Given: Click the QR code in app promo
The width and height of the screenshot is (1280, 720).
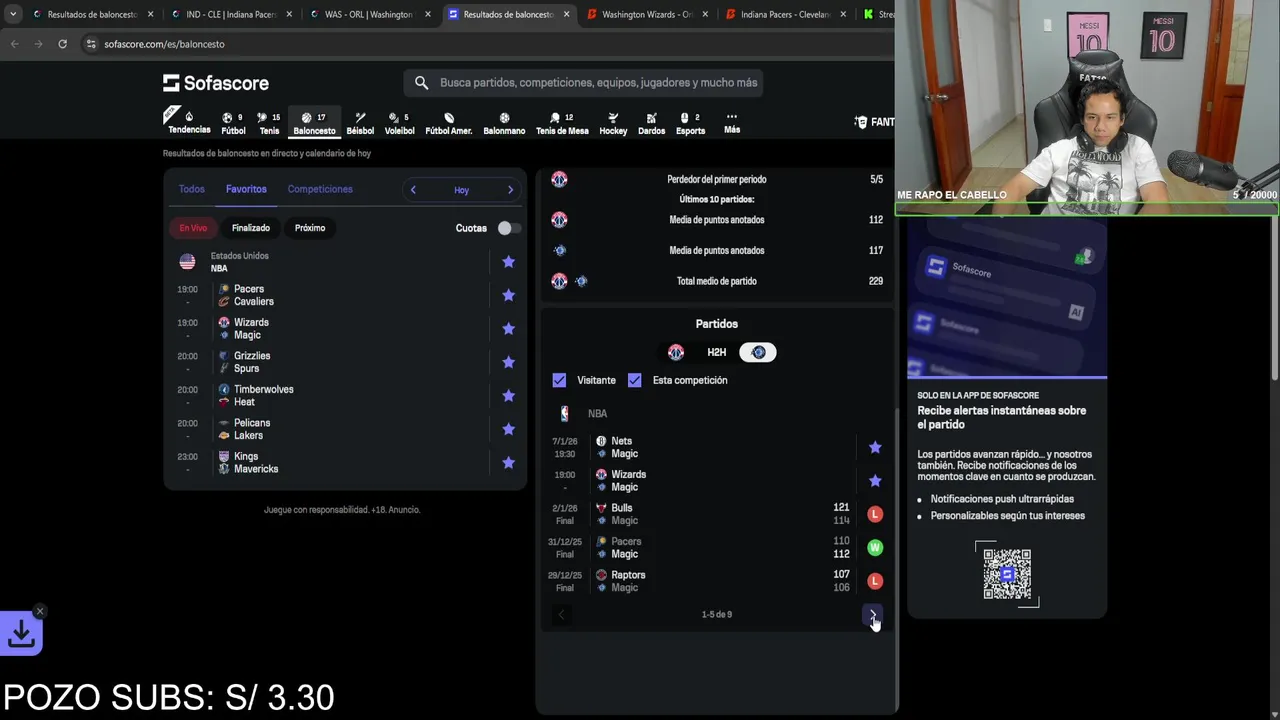Looking at the screenshot, I should click(1007, 574).
